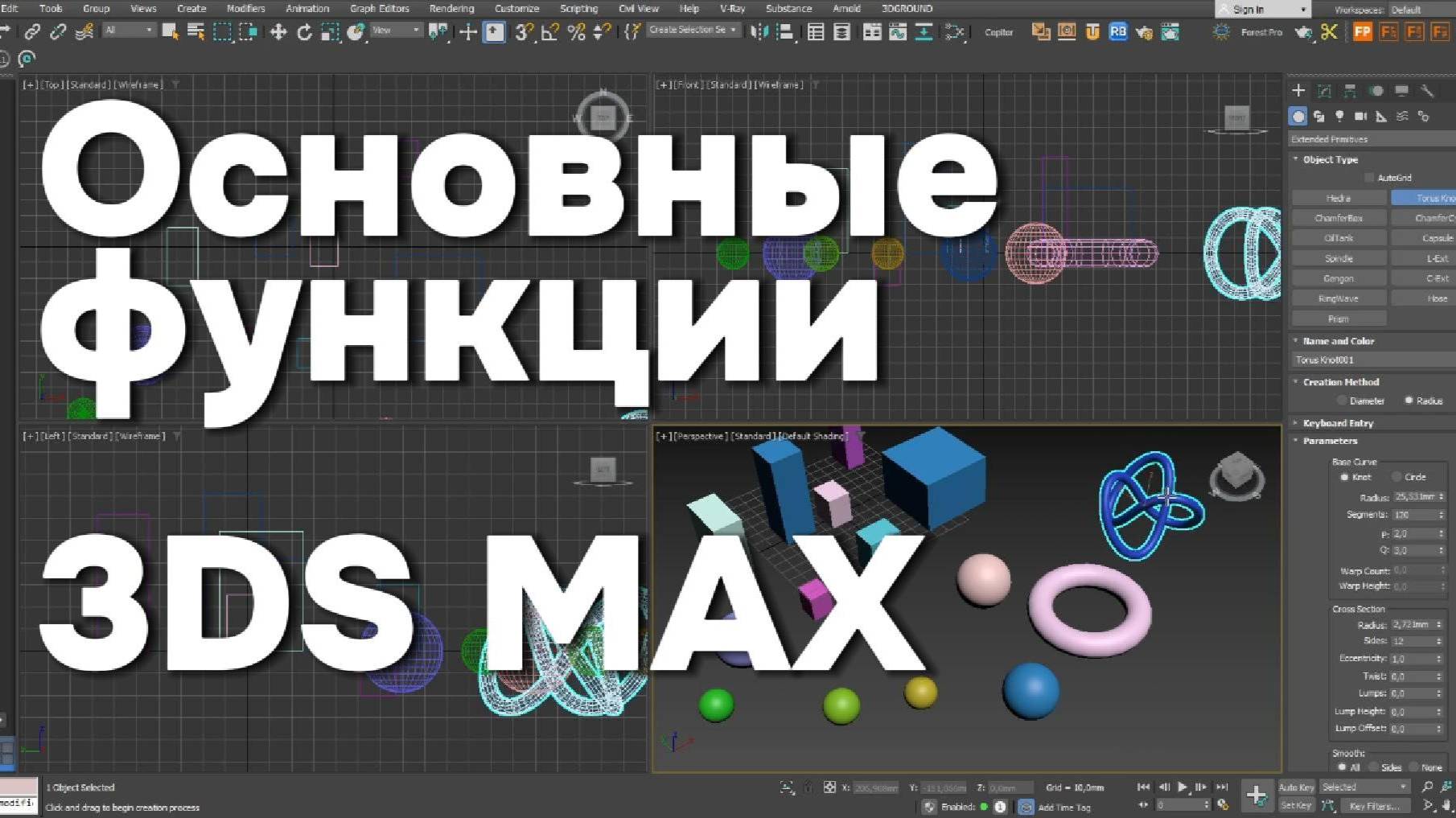Screen dimensions: 1456x818
Task: Activate the Select and Move tool
Action: click(x=278, y=32)
